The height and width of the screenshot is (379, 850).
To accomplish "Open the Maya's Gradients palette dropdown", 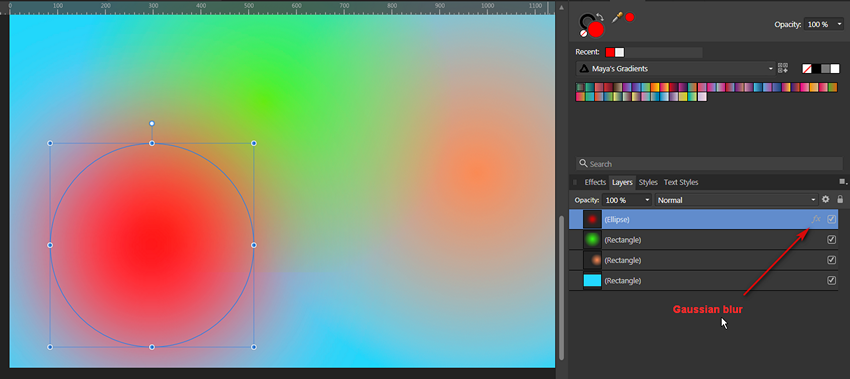I will point(675,68).
